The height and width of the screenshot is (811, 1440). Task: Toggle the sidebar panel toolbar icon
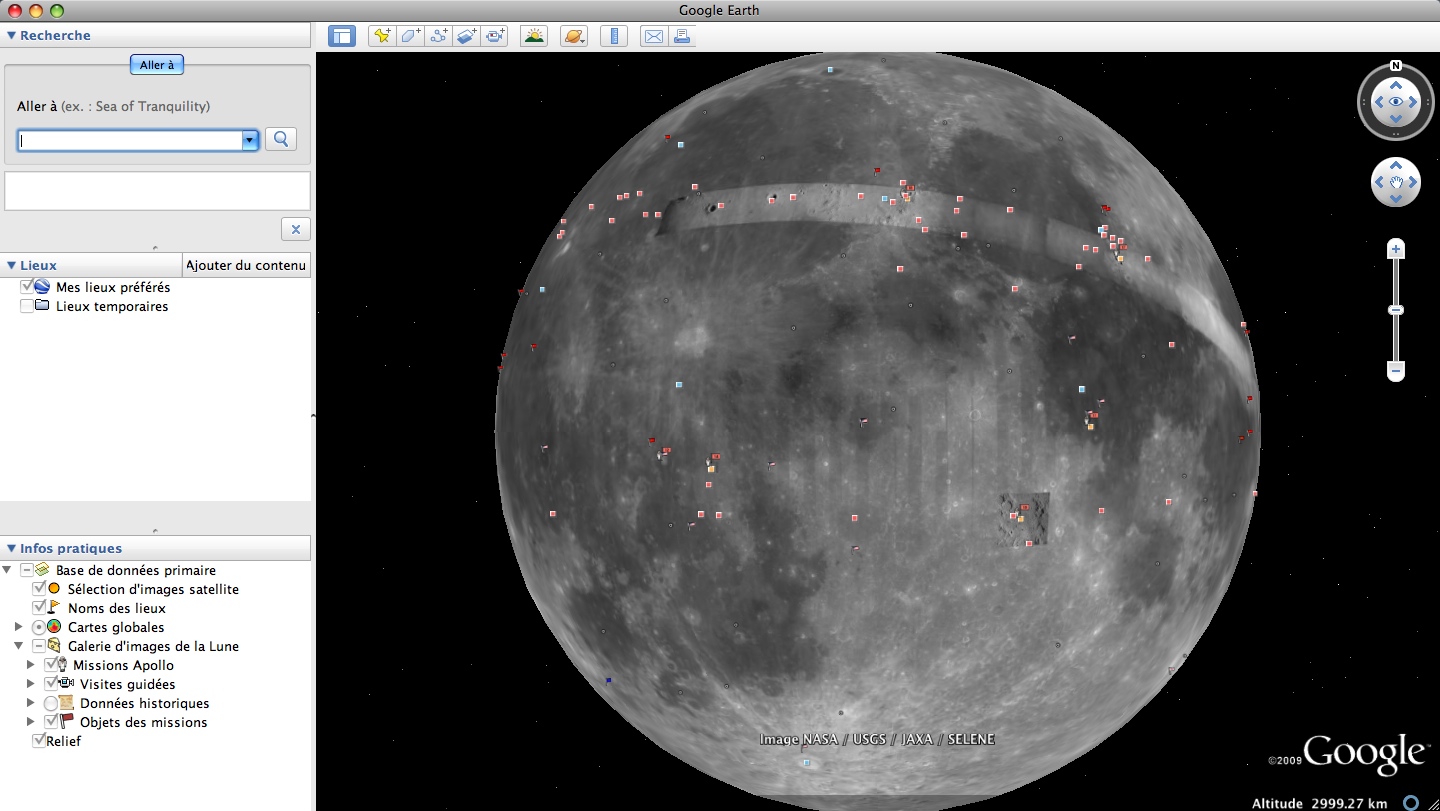[x=342, y=36]
